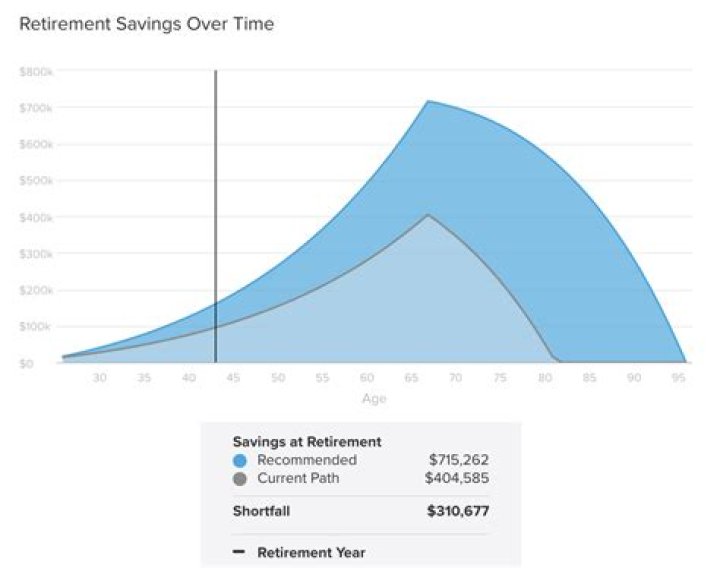
Task: Click the age 95 x-axis tick label
Action: [x=677, y=378]
